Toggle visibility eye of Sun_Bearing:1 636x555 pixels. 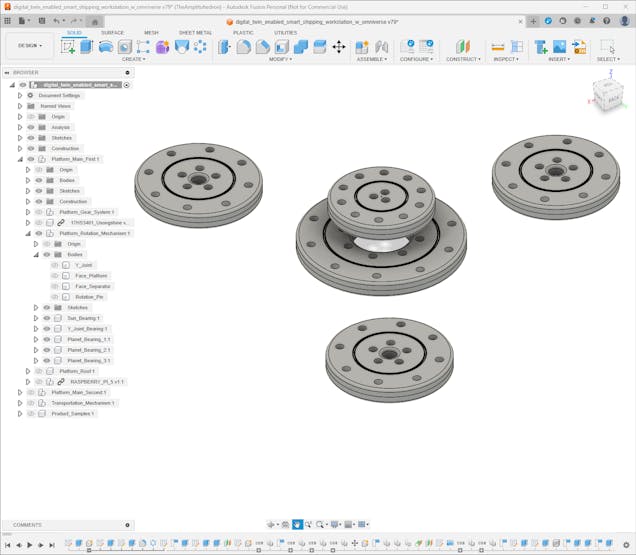(46, 318)
